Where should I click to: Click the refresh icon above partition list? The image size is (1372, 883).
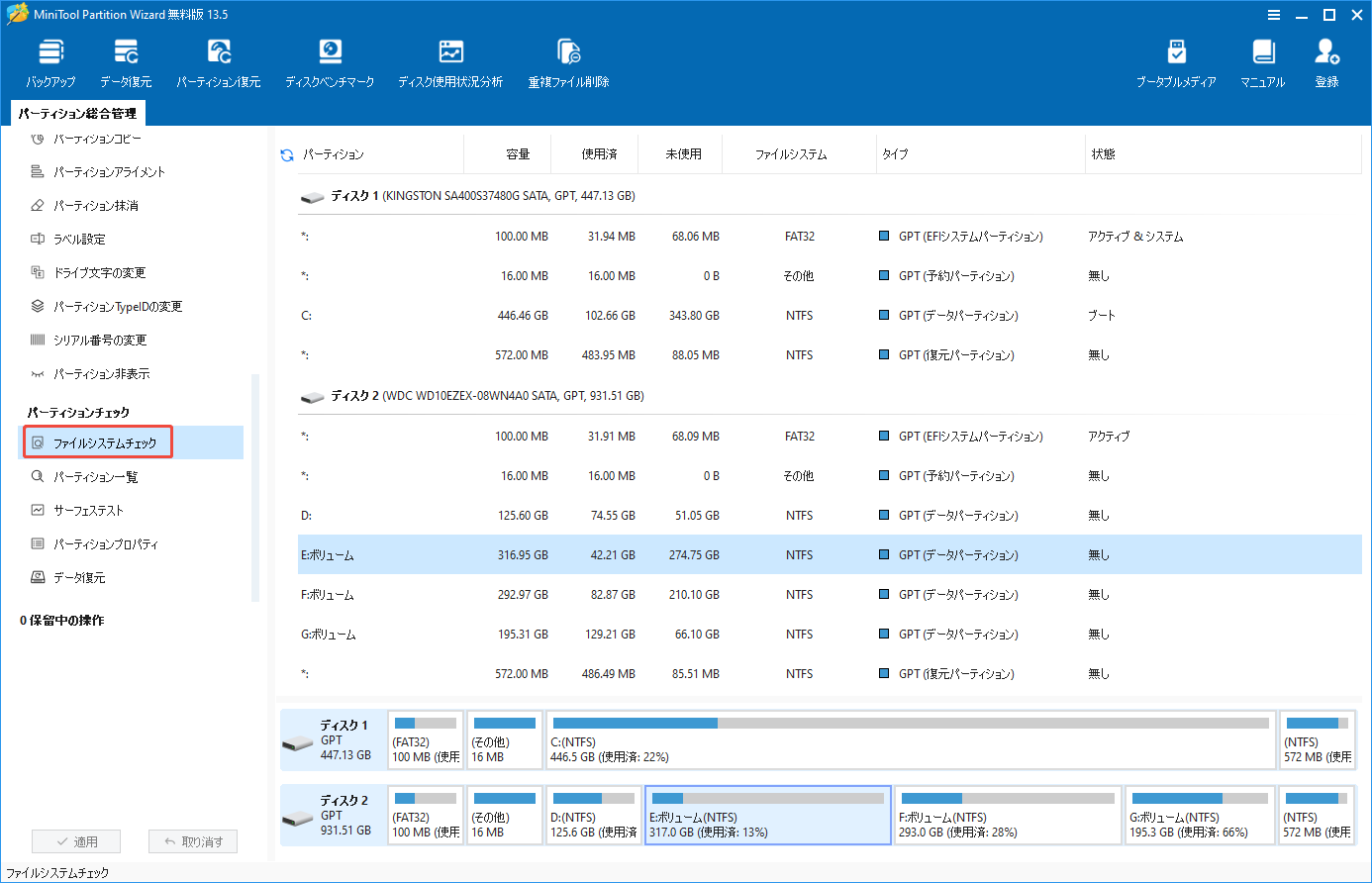(286, 153)
